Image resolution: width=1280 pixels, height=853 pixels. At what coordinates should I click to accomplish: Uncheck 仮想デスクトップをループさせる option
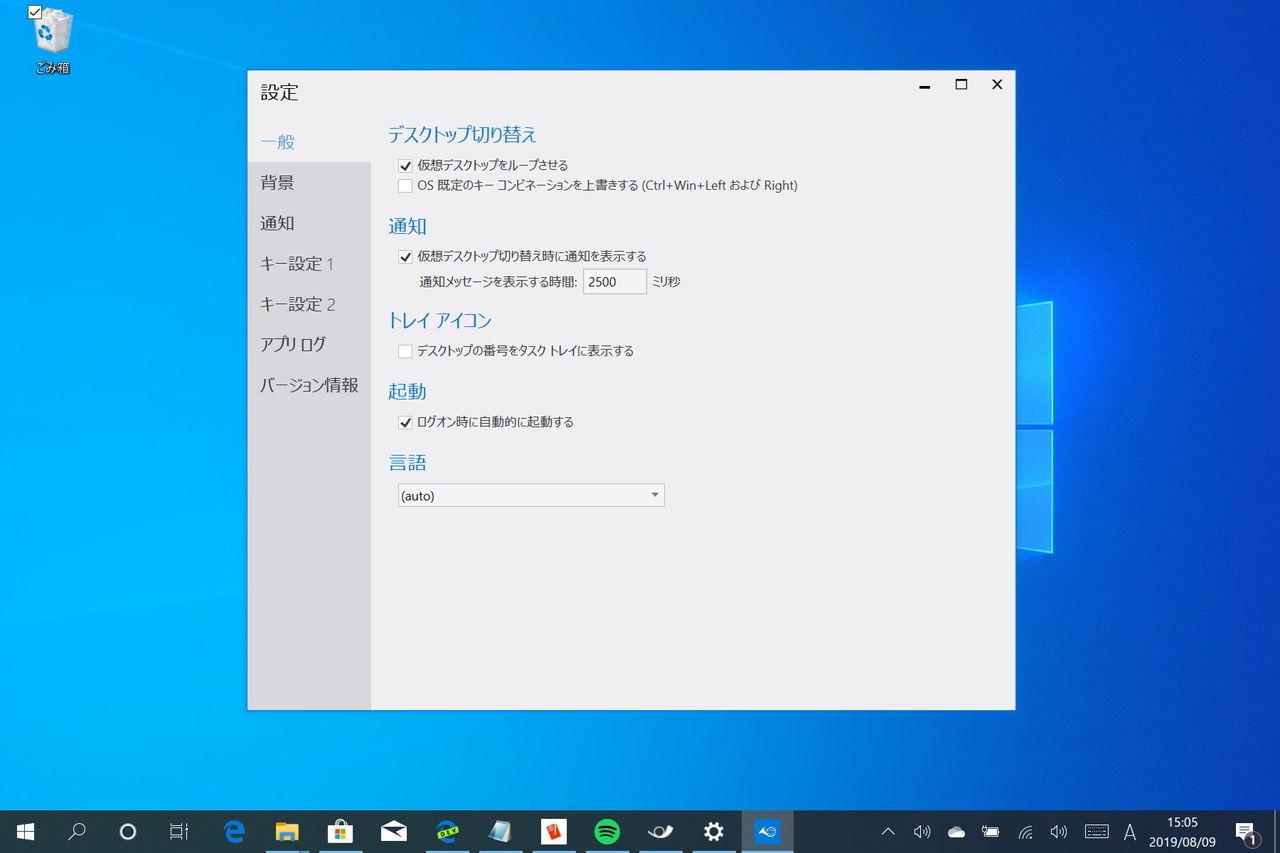[405, 165]
